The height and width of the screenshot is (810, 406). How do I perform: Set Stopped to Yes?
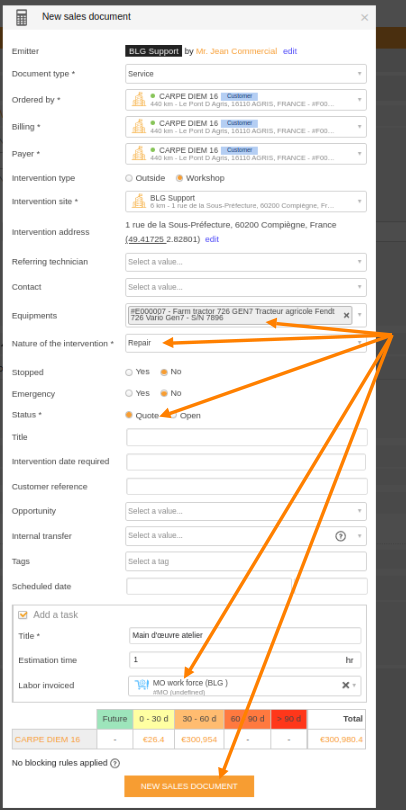pos(129,372)
